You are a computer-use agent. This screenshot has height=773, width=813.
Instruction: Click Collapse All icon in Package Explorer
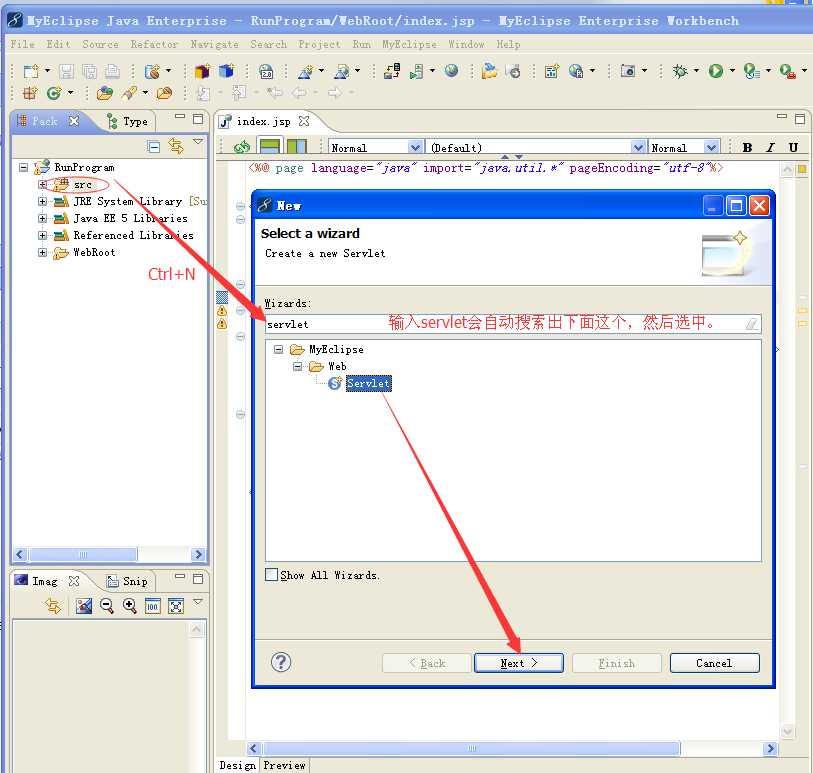click(153, 147)
